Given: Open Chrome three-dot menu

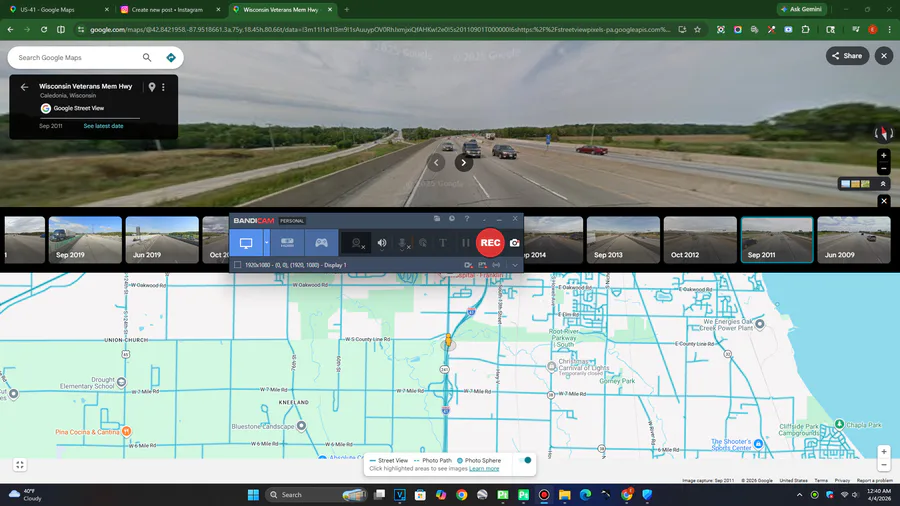Looking at the screenshot, I should click(x=890, y=29).
